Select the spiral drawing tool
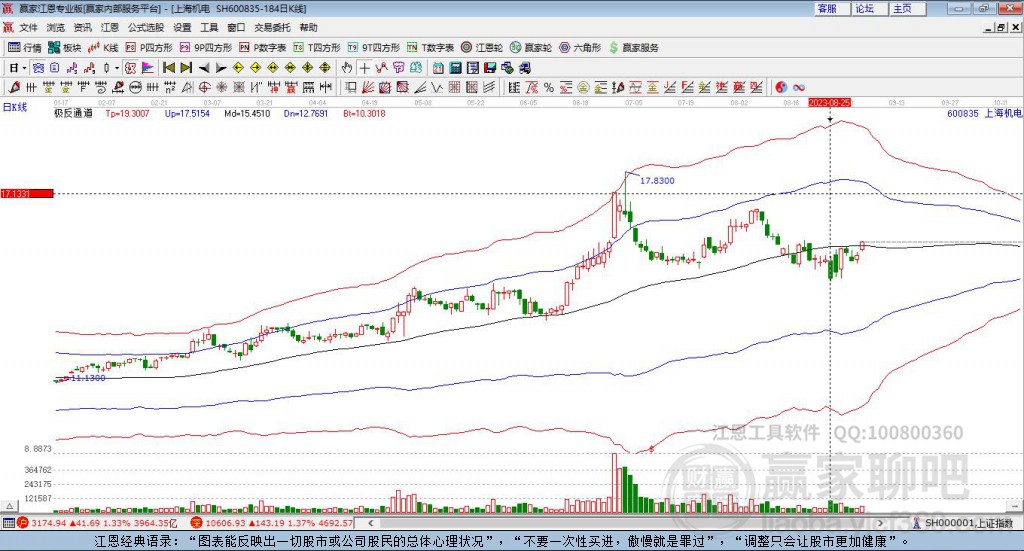 [x=101, y=87]
